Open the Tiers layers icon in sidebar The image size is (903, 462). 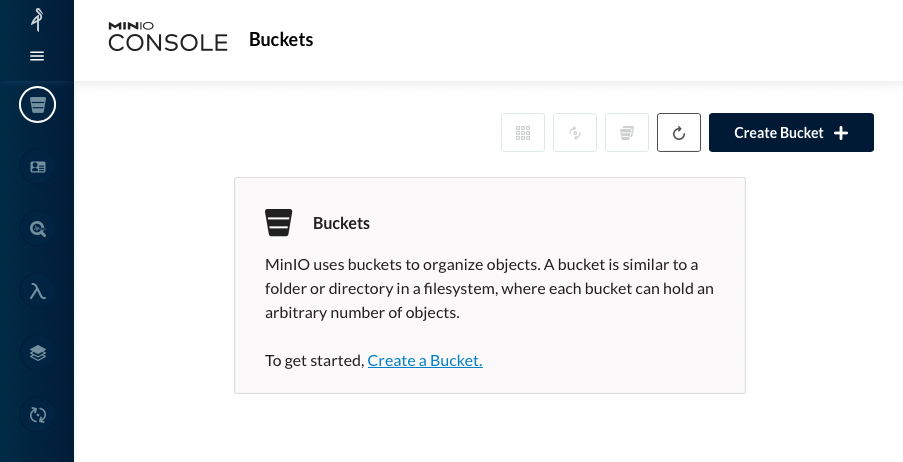pyautogui.click(x=37, y=353)
